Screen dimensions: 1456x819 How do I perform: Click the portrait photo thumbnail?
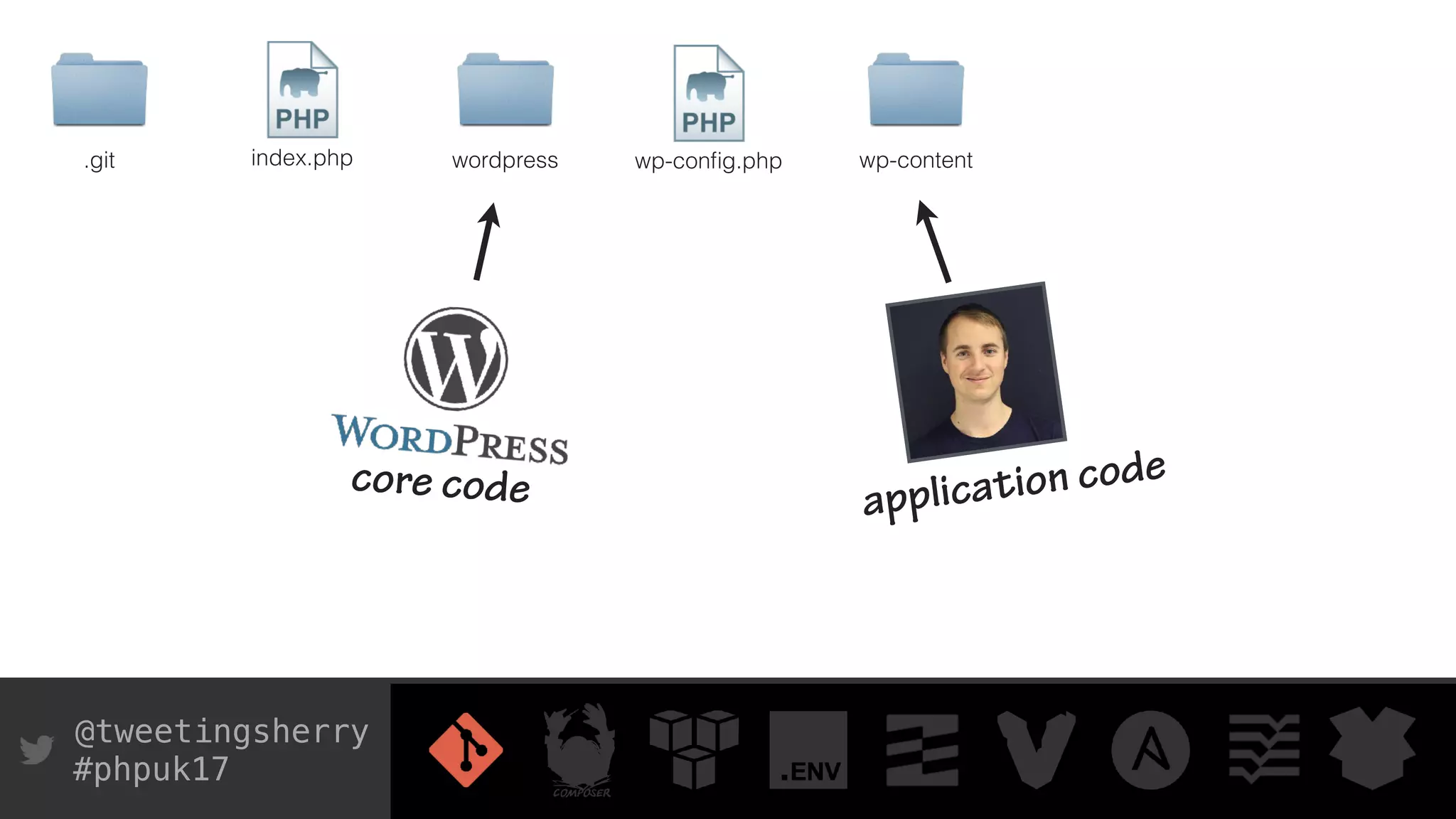(x=976, y=373)
